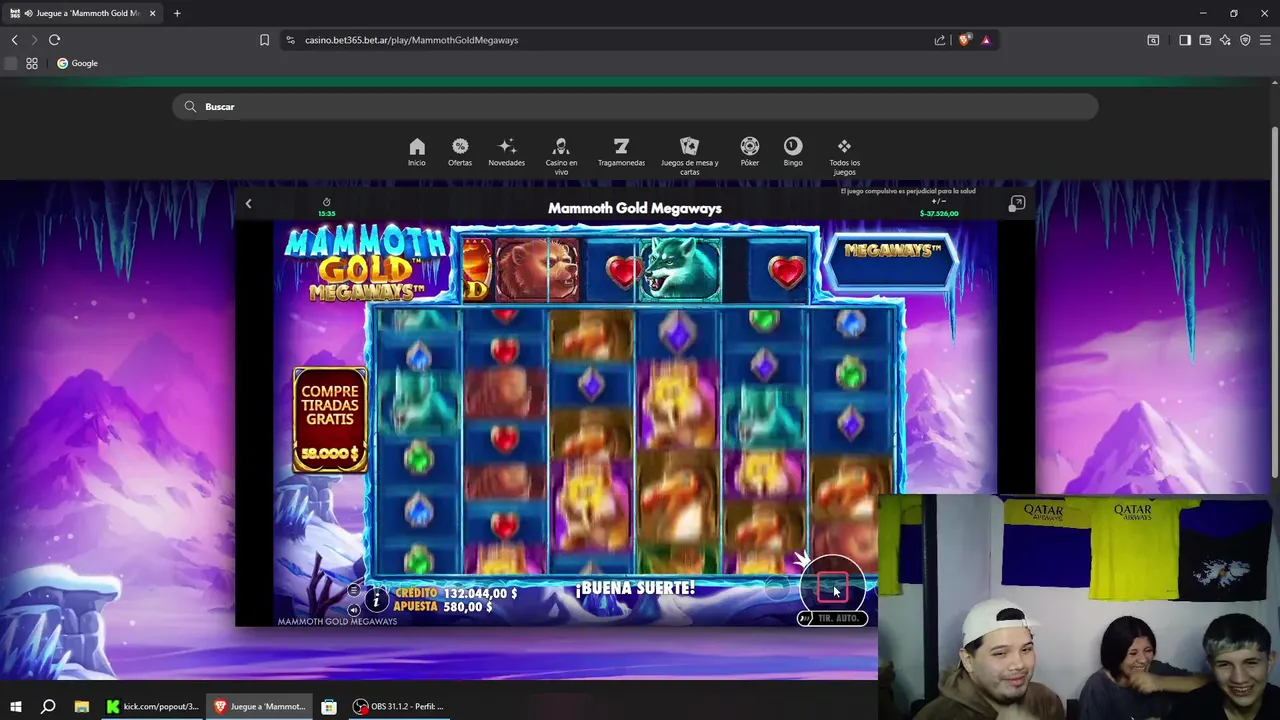Open Casino en vivo
Screen dimensions: 1280x720
tap(561, 156)
